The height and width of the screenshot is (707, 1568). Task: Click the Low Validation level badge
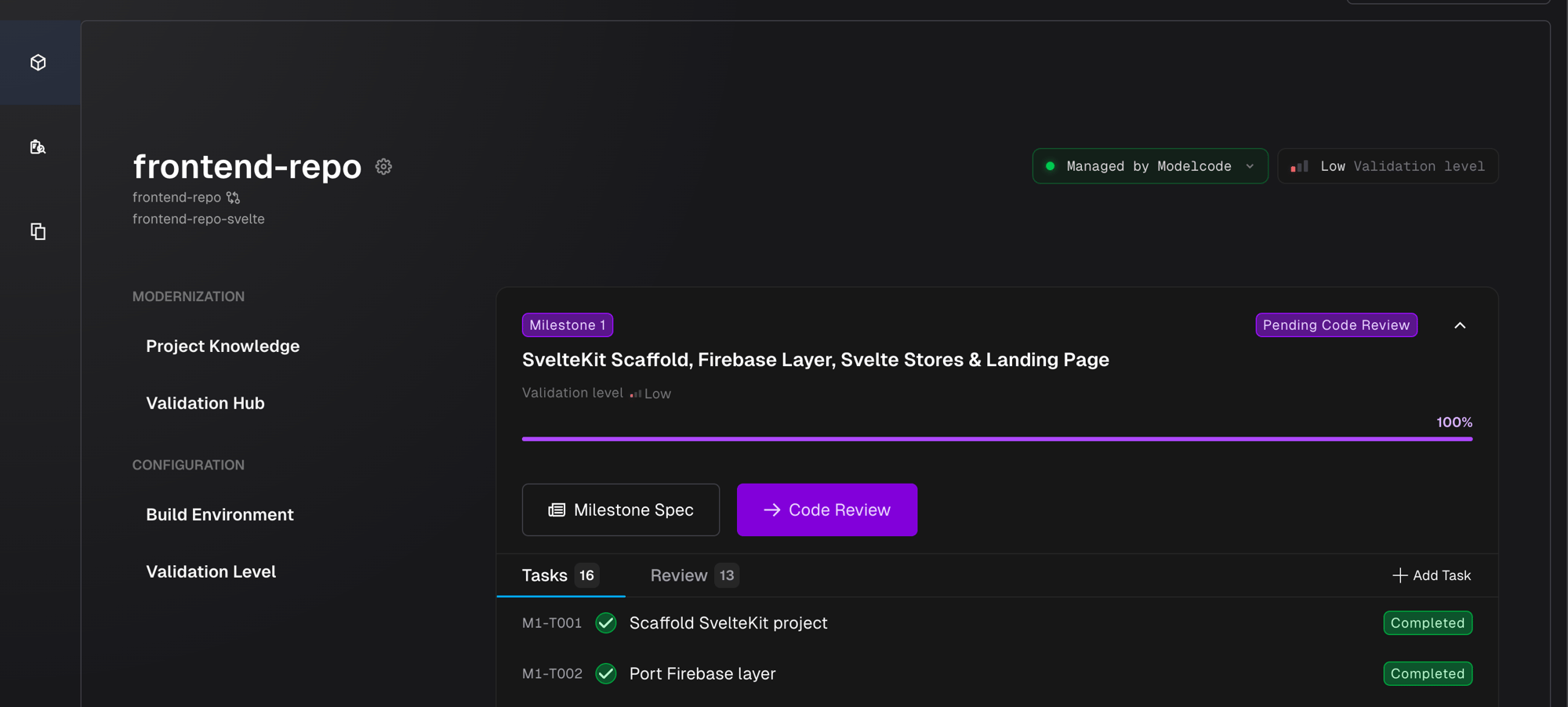1388,166
